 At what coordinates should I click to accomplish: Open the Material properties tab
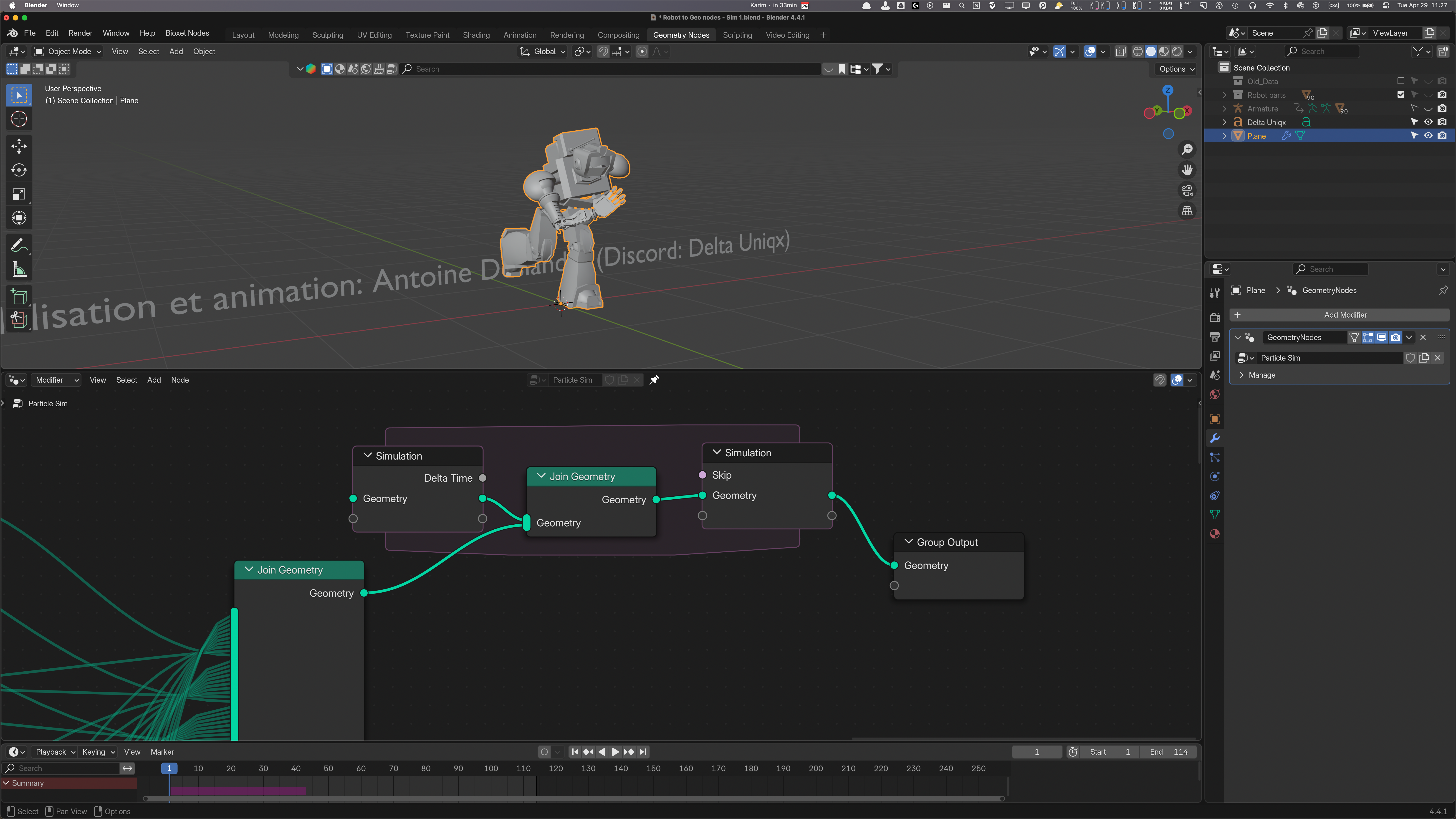tap(1215, 533)
